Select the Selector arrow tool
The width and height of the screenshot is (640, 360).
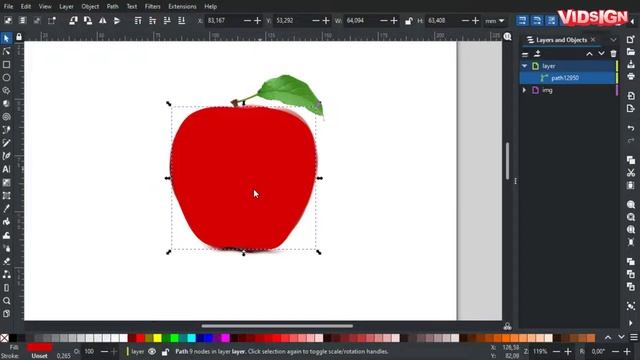[6, 38]
